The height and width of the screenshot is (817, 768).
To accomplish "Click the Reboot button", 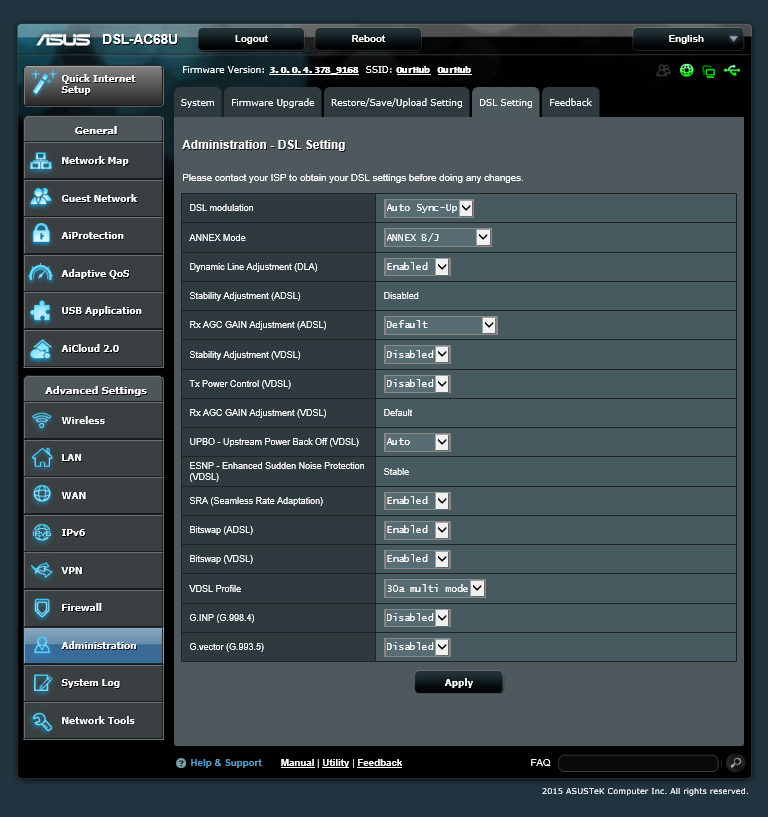I will tap(368, 39).
